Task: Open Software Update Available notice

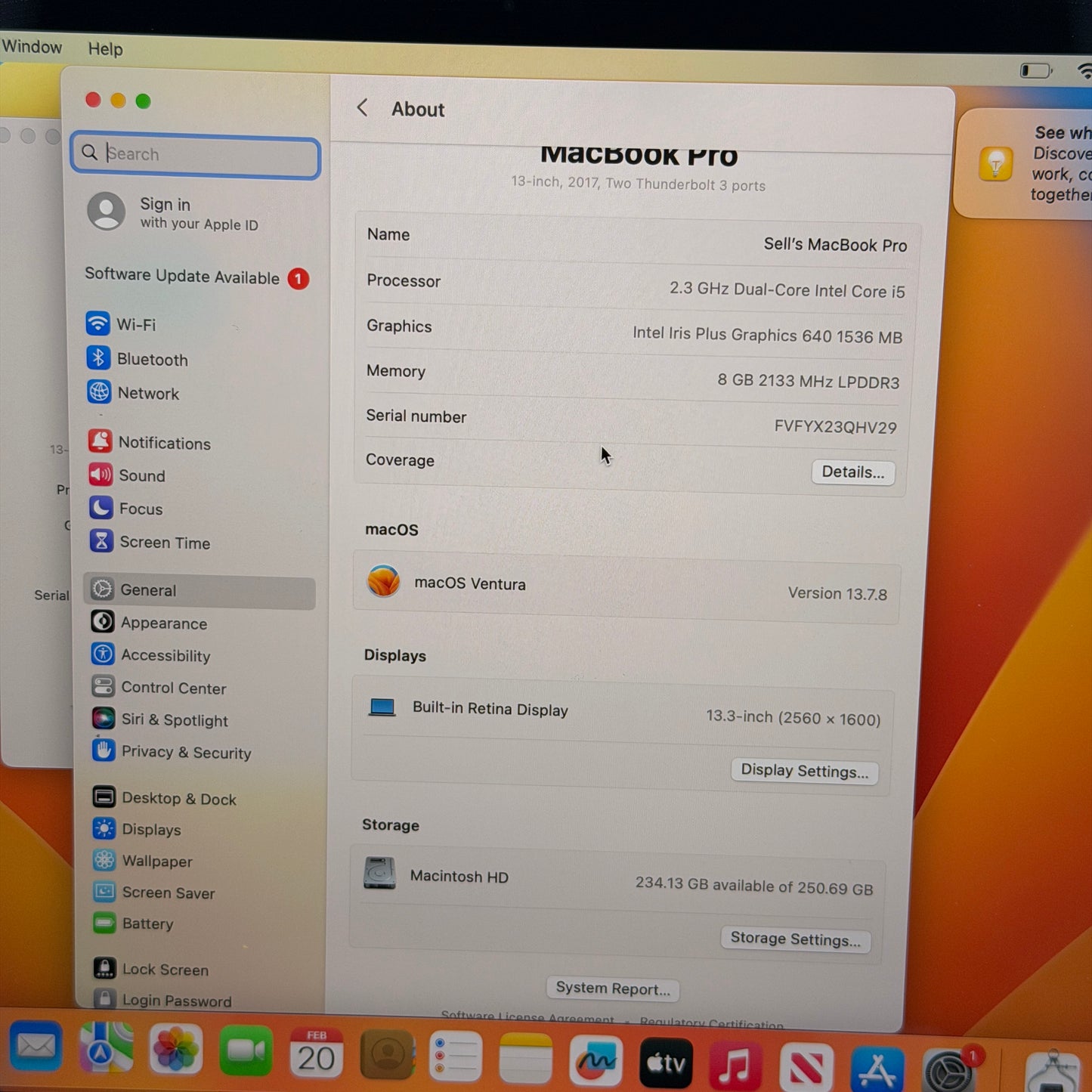Action: pos(196,277)
